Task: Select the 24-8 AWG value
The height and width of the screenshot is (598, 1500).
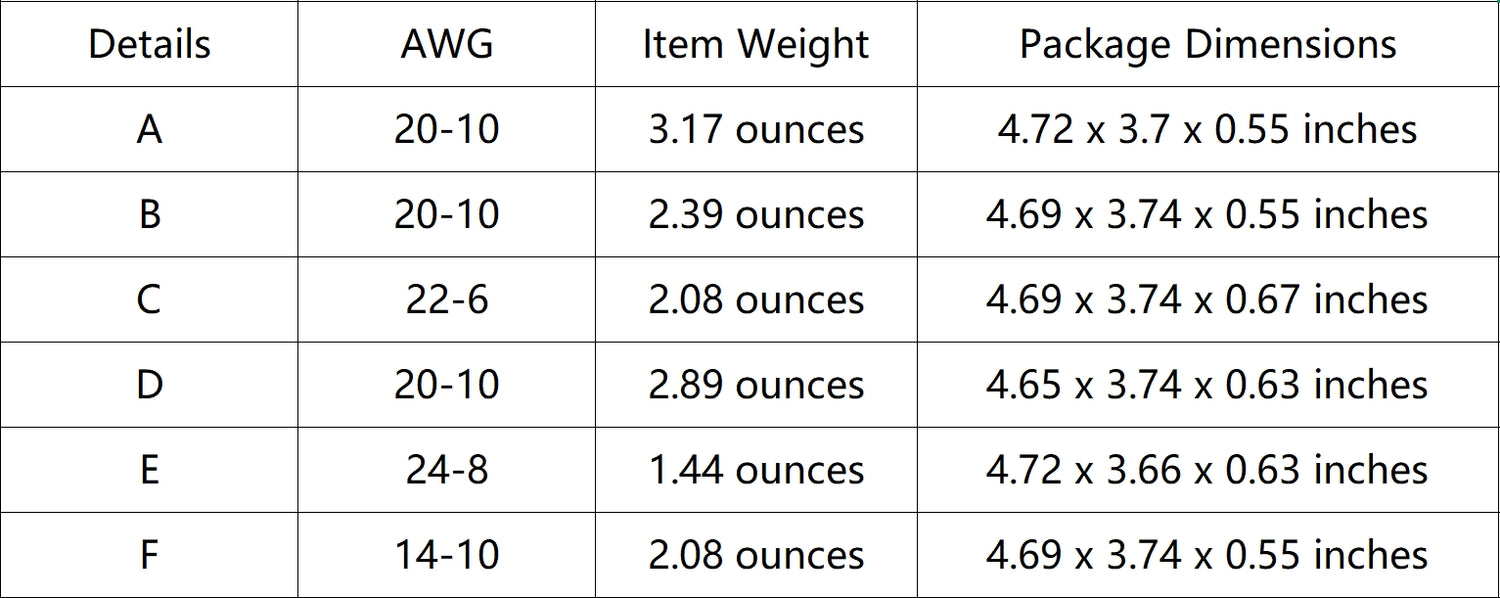Action: click(446, 470)
